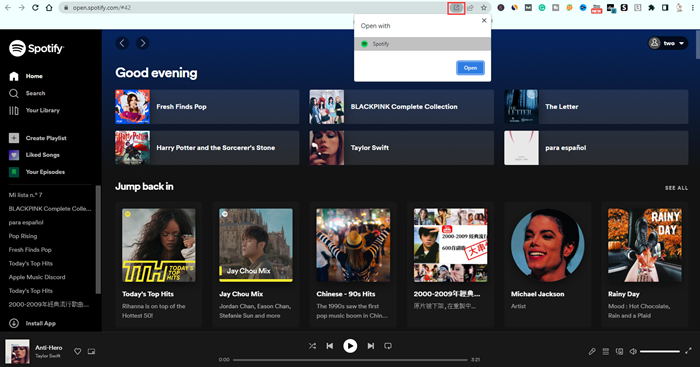The width and height of the screenshot is (700, 367).
Task: Click Install App download icon
Action: (x=14, y=323)
